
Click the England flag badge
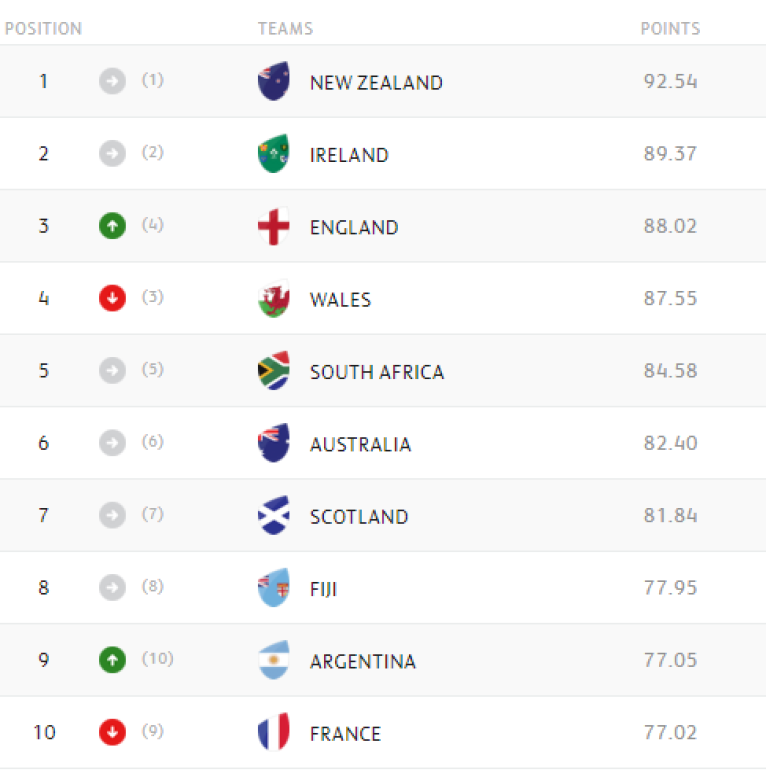[273, 227]
